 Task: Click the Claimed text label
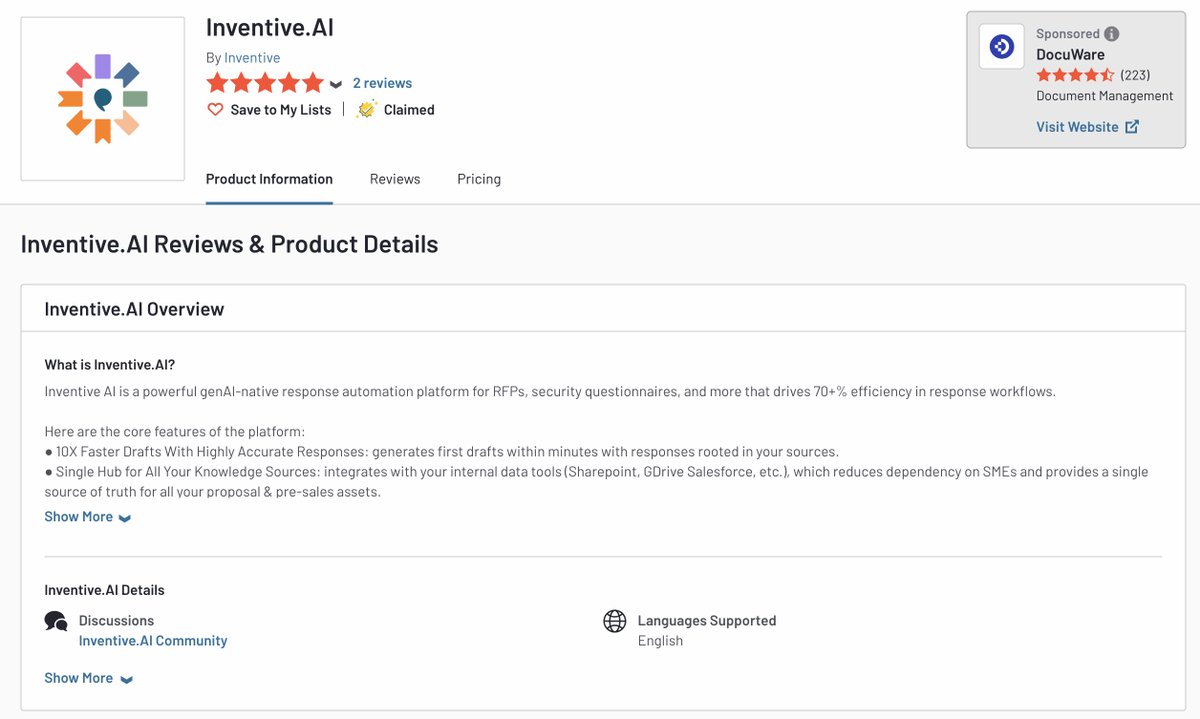click(409, 110)
